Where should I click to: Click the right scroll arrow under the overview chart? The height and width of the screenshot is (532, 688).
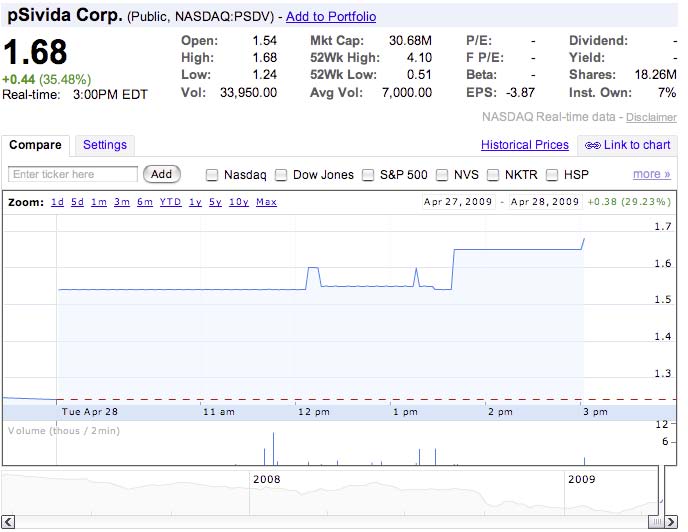[671, 521]
